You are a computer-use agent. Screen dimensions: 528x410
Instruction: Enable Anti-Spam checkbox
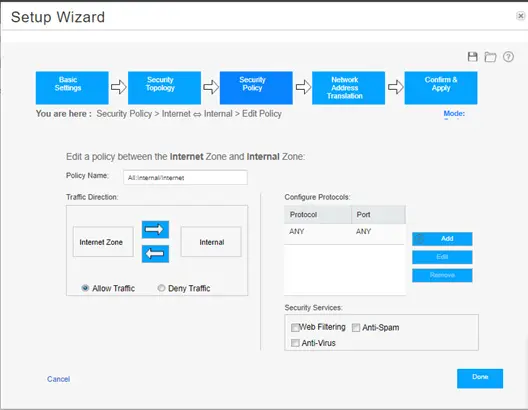(x=356, y=328)
